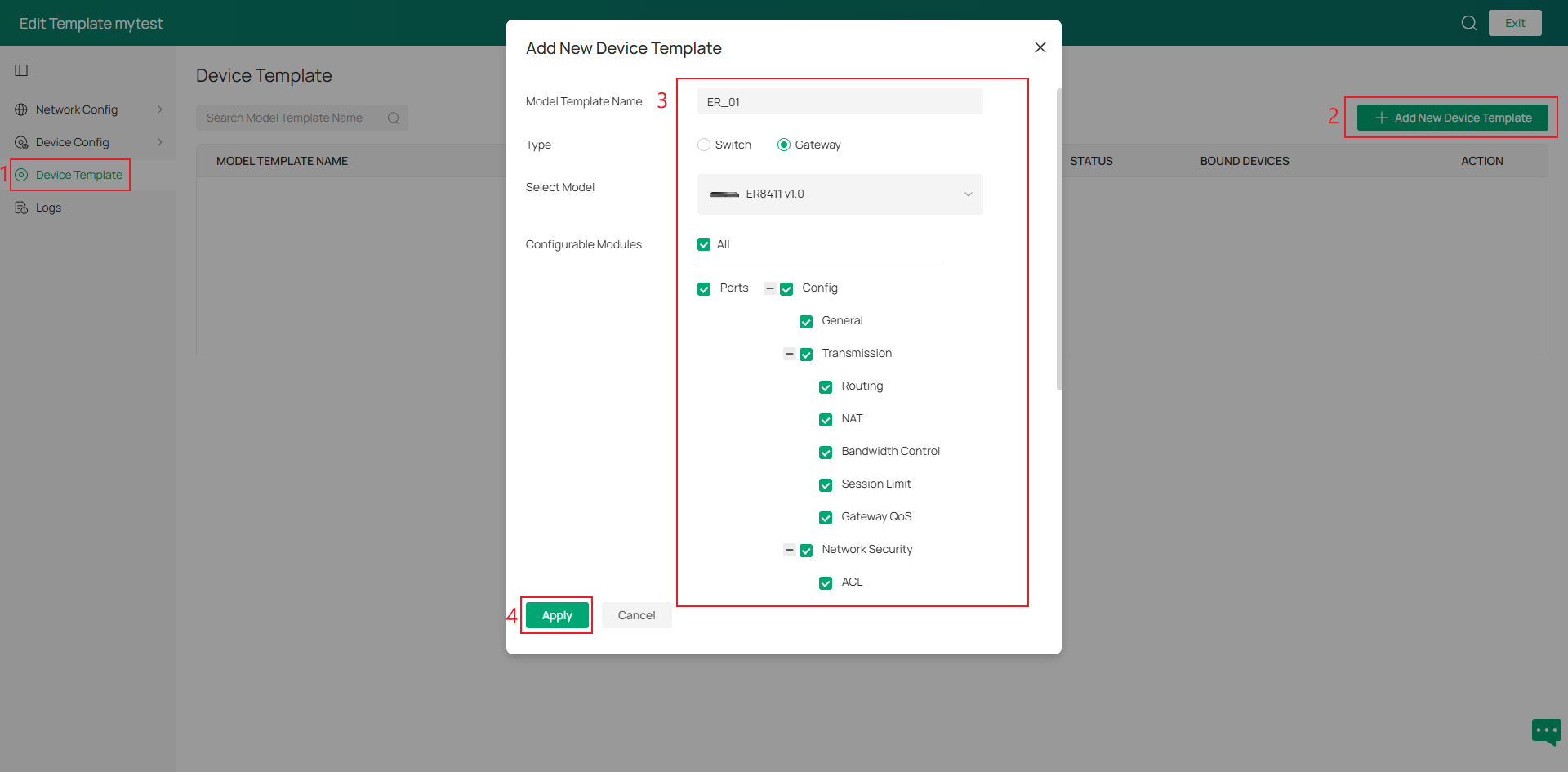Click the ER8411 device thumbnail image
The image size is (1568, 772).
click(724, 194)
